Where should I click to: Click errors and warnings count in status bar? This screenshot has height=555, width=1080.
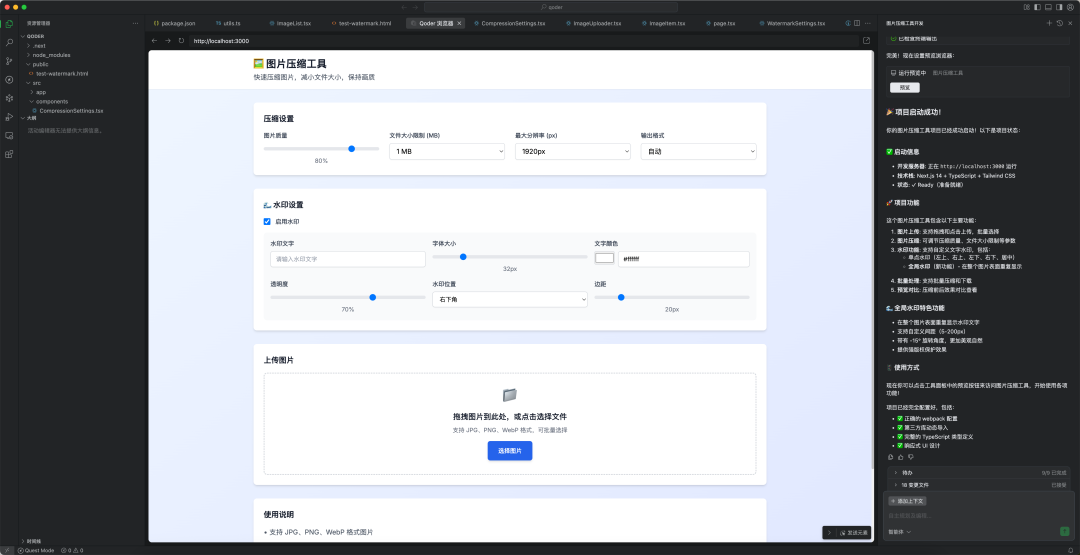(x=72, y=550)
